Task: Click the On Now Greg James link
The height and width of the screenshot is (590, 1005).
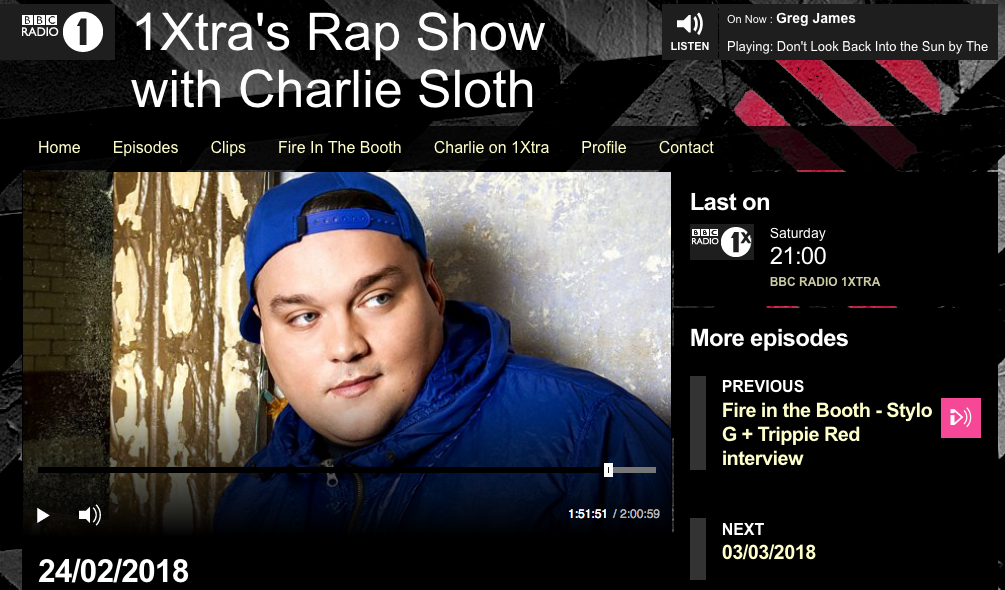Action: pos(815,19)
